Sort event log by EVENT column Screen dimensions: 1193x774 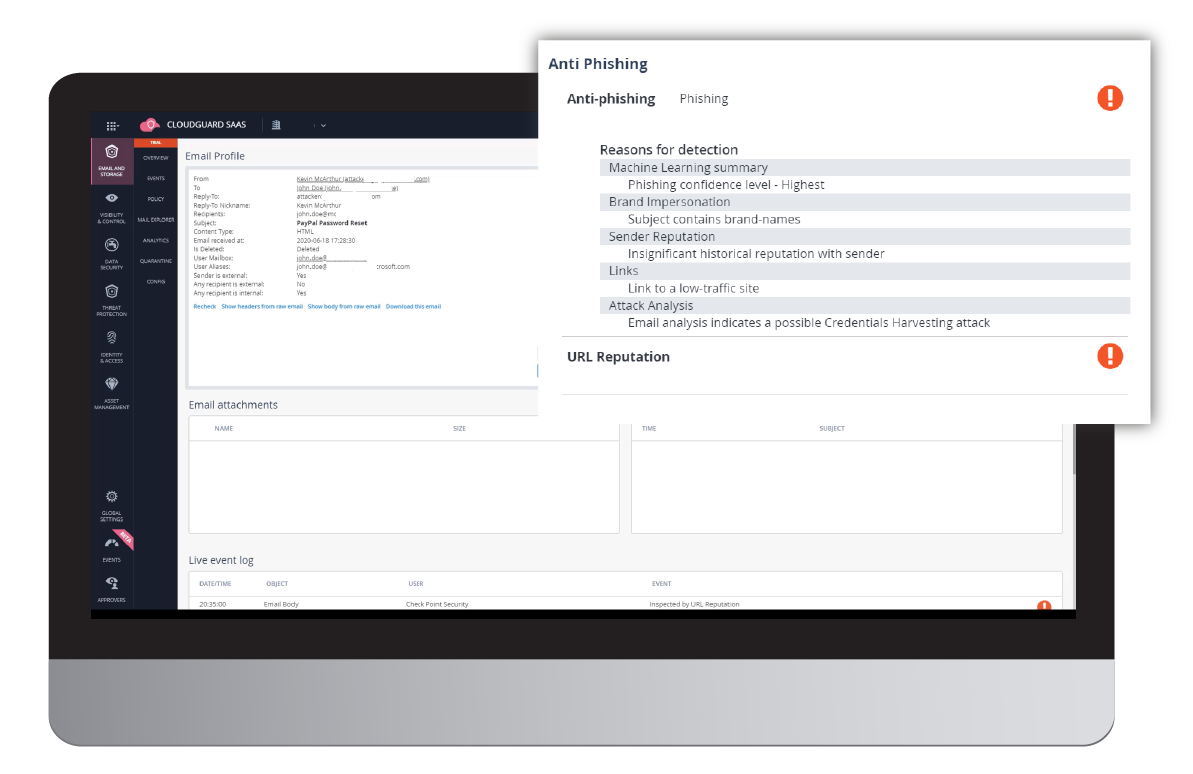[x=661, y=584]
